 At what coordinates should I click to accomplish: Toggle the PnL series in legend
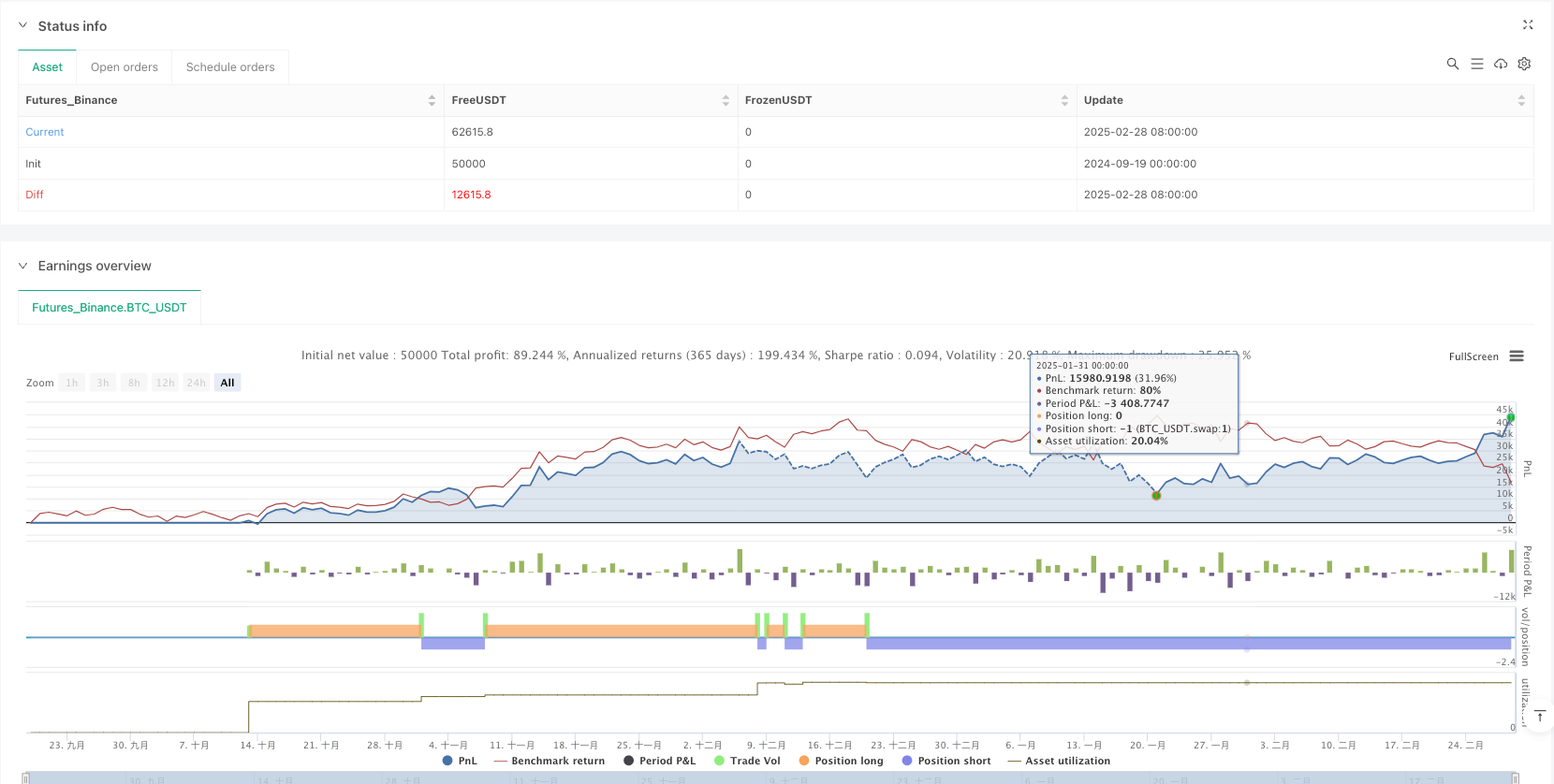coord(460,761)
